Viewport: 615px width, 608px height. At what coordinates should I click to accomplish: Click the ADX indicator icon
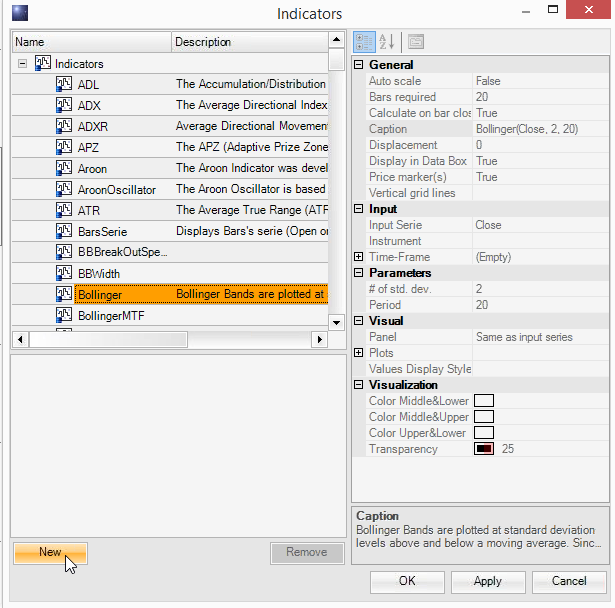(x=64, y=105)
